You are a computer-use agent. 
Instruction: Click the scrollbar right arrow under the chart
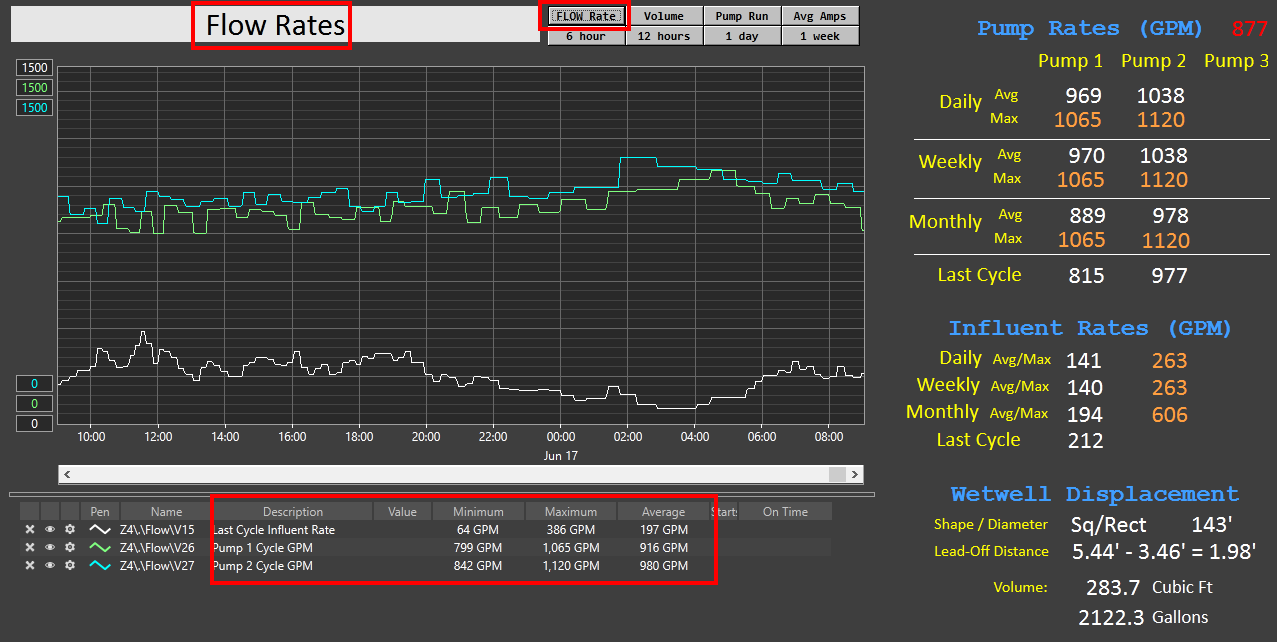[855, 474]
